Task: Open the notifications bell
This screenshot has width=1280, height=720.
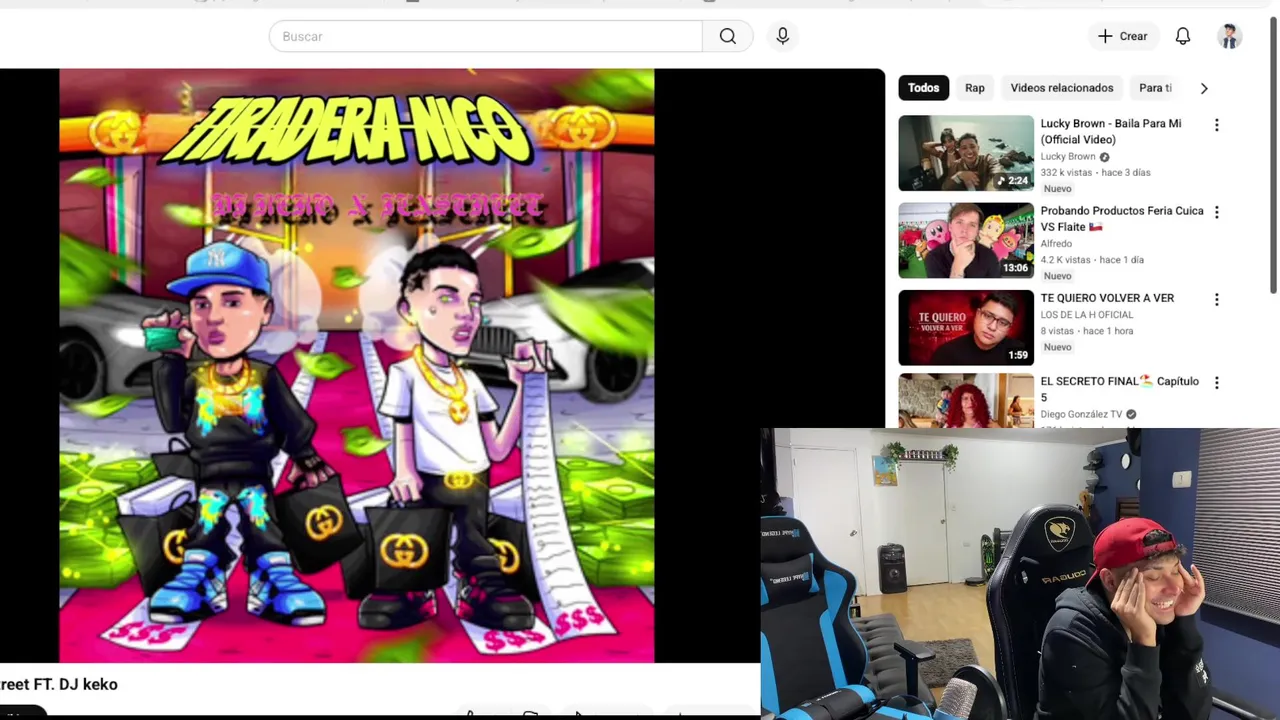Action: coord(1182,36)
